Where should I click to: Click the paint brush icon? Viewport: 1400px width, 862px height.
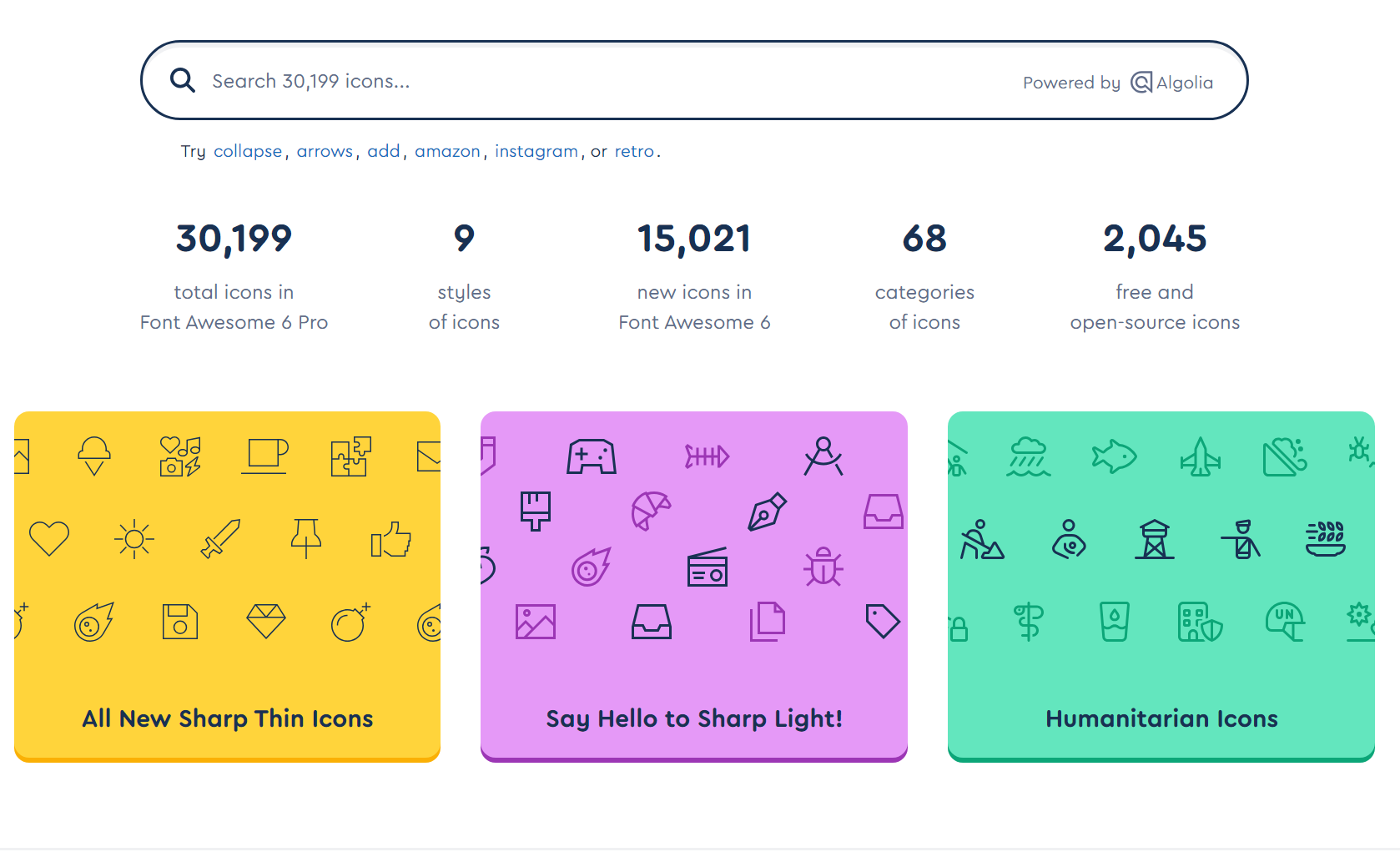pyautogui.click(x=536, y=511)
